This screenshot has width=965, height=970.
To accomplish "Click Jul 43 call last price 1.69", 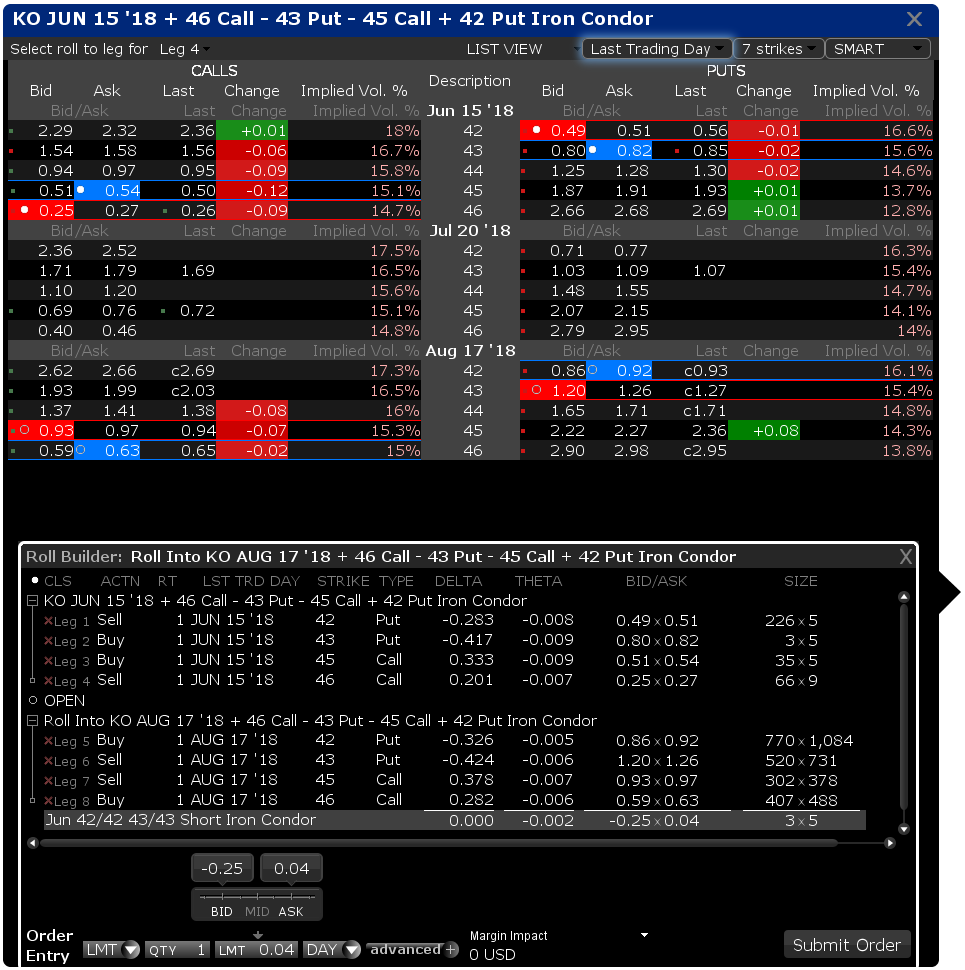I will pyautogui.click(x=197, y=270).
